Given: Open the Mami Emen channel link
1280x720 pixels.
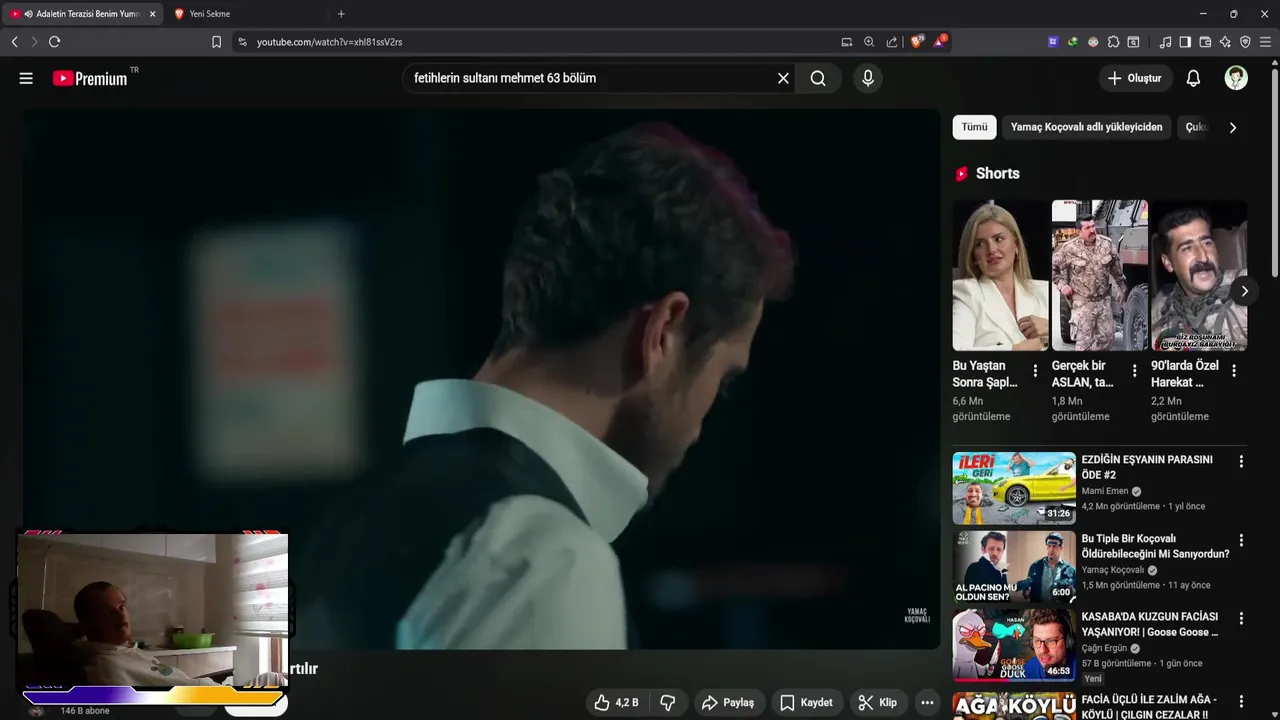Looking at the screenshot, I should pyautogui.click(x=1104, y=491).
